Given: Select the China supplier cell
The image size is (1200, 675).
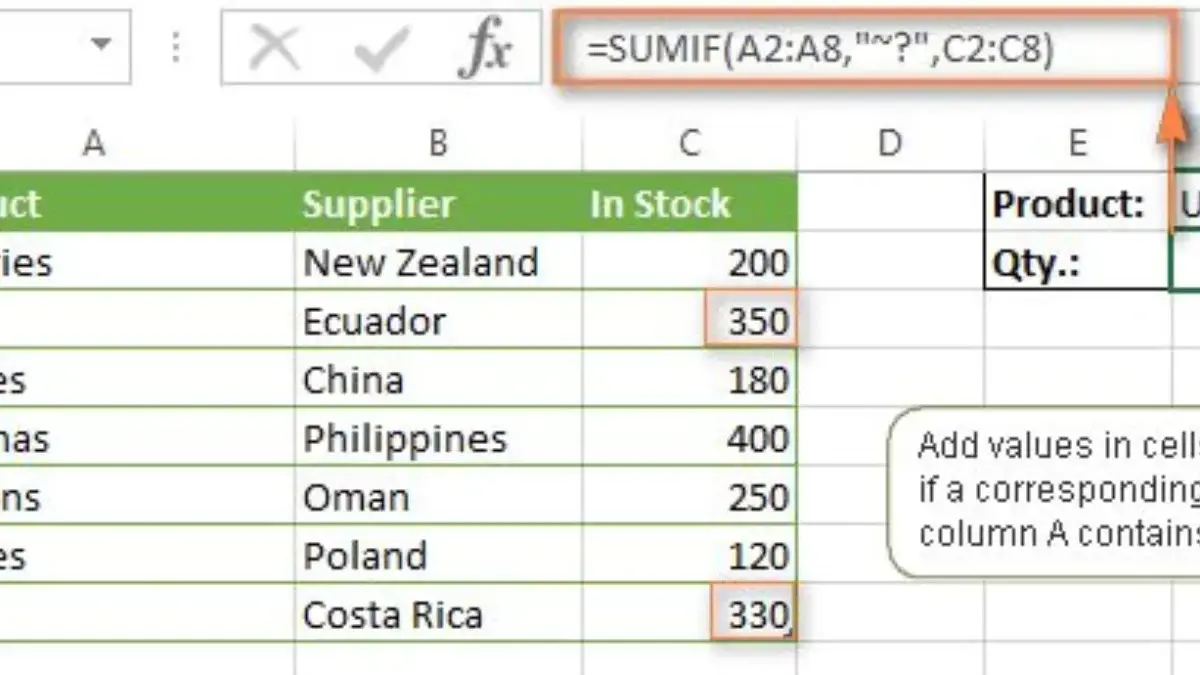Looking at the screenshot, I should pos(438,379).
